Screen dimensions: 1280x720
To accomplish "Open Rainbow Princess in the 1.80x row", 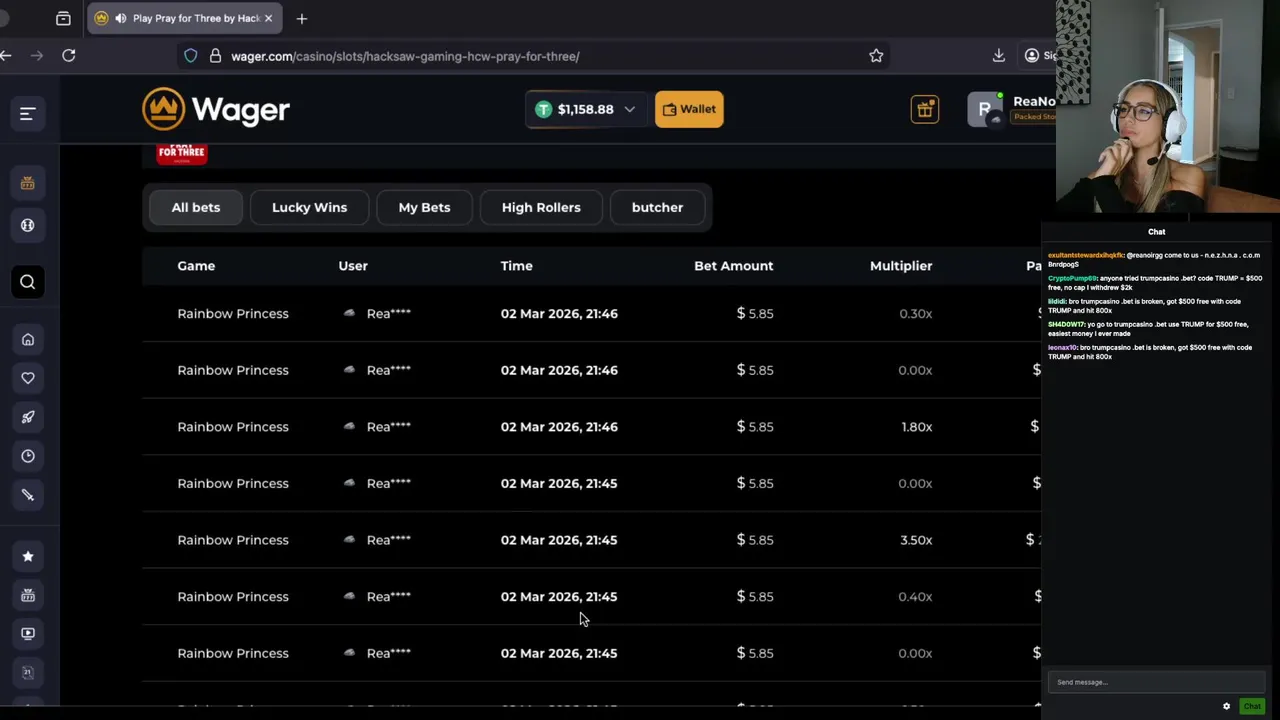I will click(233, 427).
